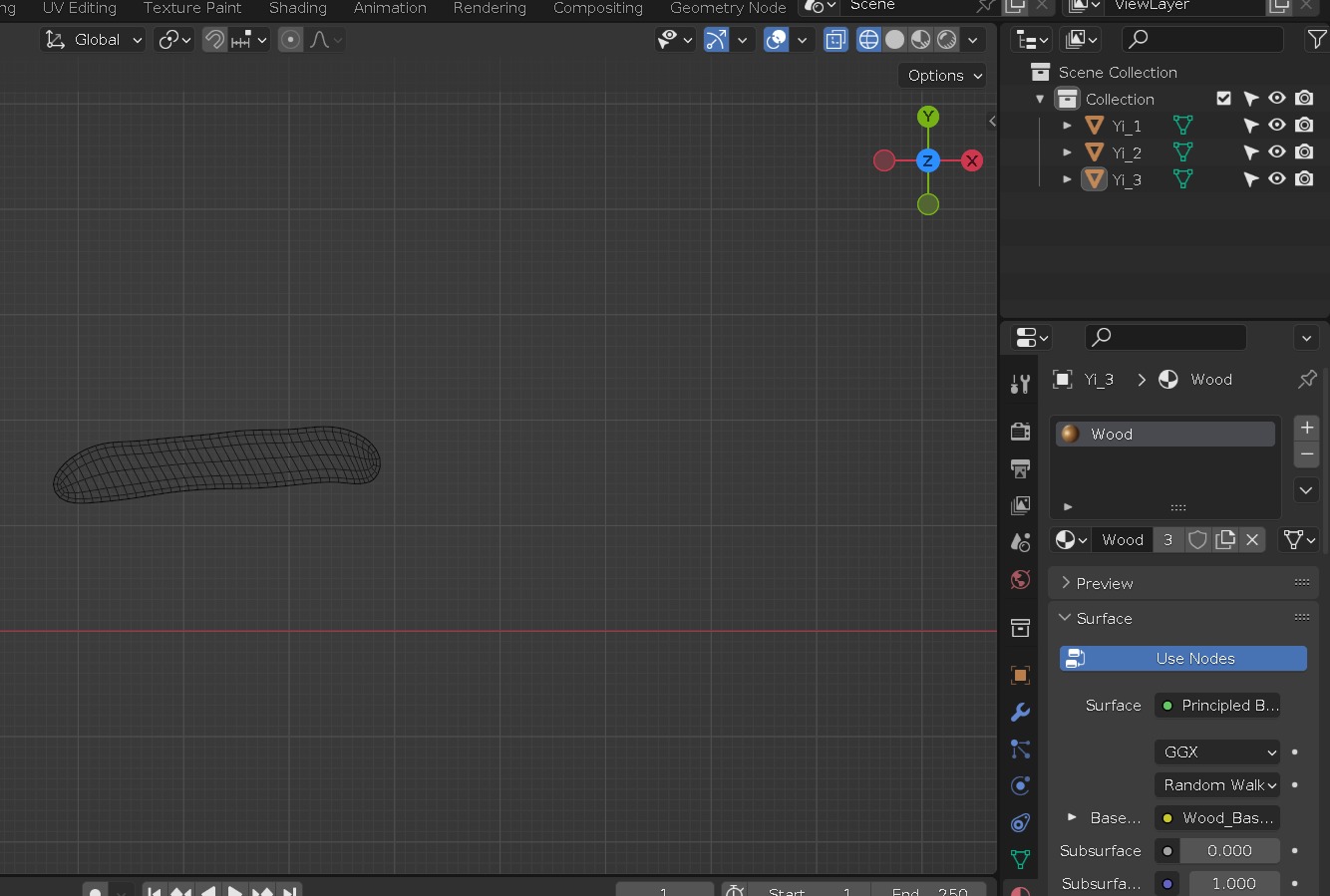The height and width of the screenshot is (896, 1330).
Task: Open the pivot point dropdown
Action: [x=174, y=40]
